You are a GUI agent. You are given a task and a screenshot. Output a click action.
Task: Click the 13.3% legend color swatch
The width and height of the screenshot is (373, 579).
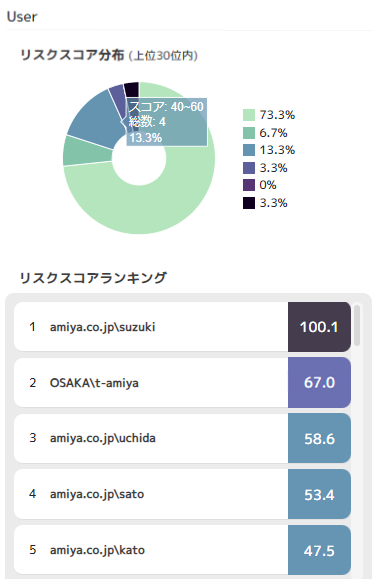[x=249, y=150]
